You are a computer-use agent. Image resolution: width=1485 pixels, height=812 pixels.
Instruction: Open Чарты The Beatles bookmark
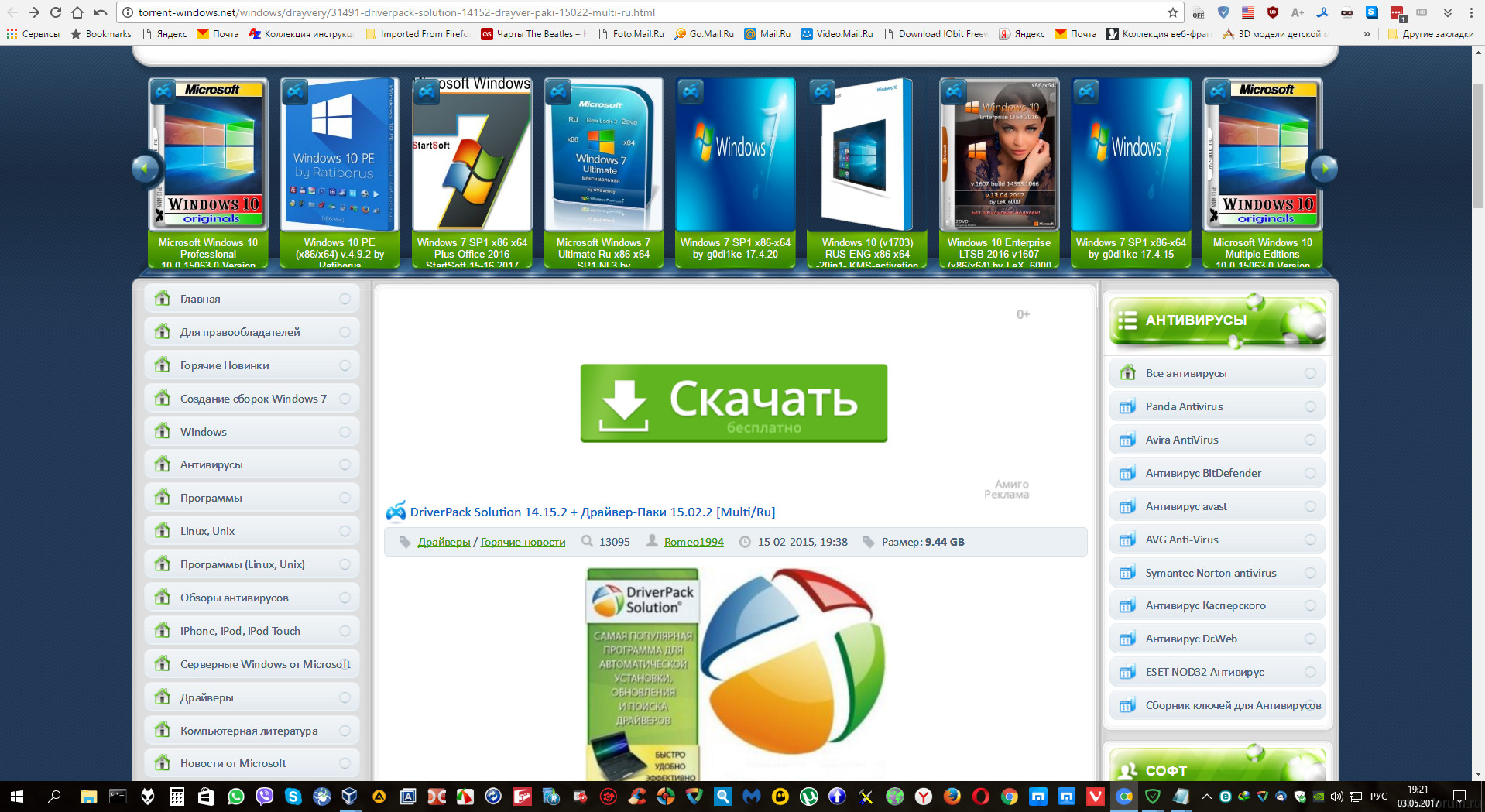tap(534, 34)
